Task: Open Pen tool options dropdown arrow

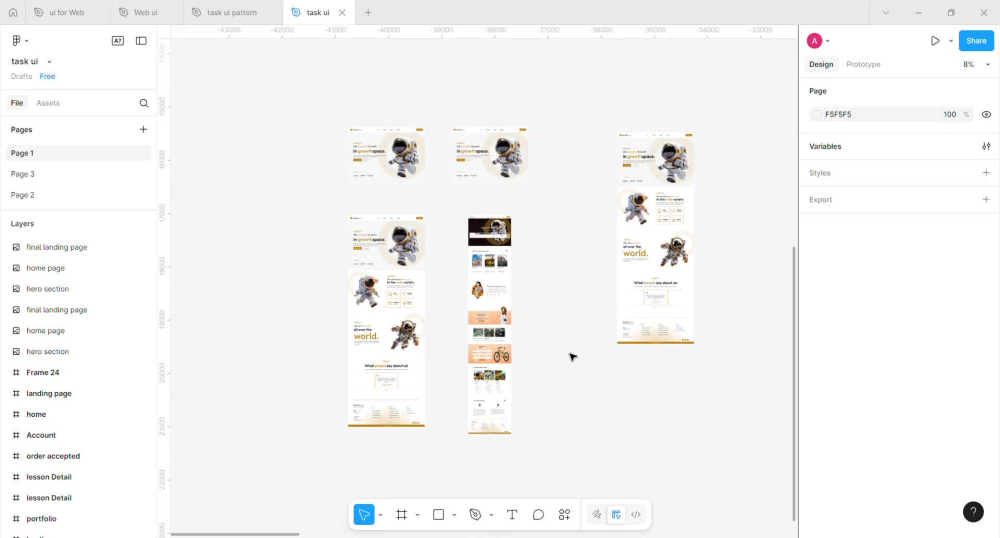Action: 491,515
